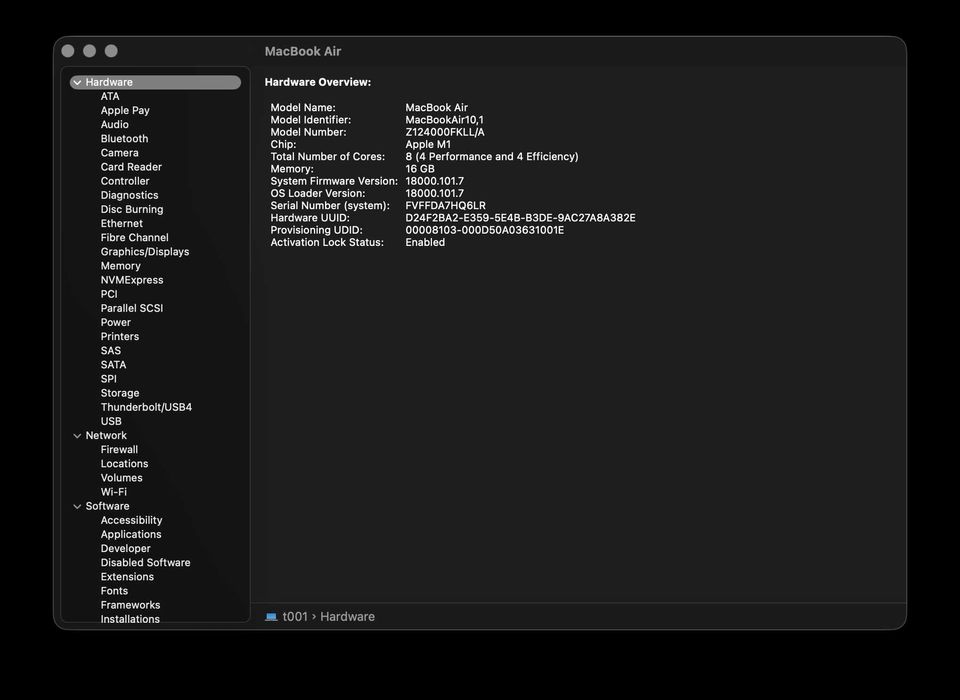
Task: Click serial number FVFFDA7HQ6LR
Action: tap(445, 206)
